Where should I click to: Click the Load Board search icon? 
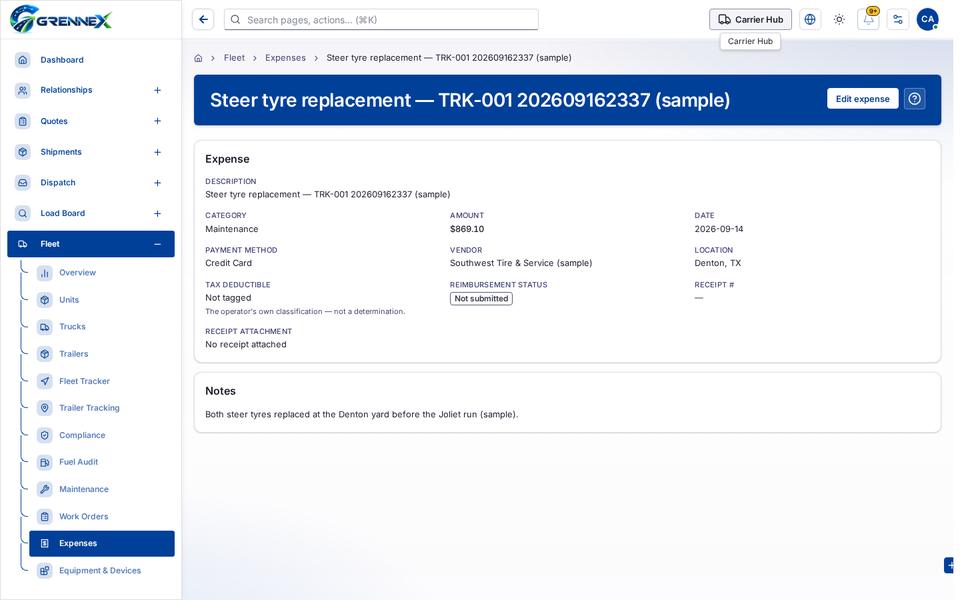click(x=23, y=213)
